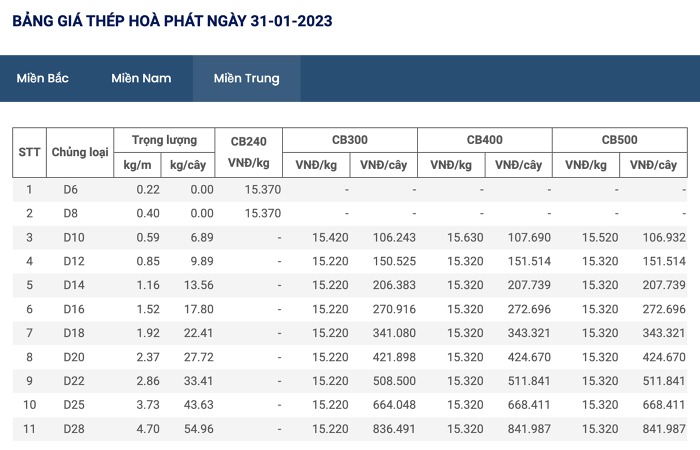Click the page title dated 31-01-2023
The height and width of the screenshot is (450, 700).
click(172, 21)
